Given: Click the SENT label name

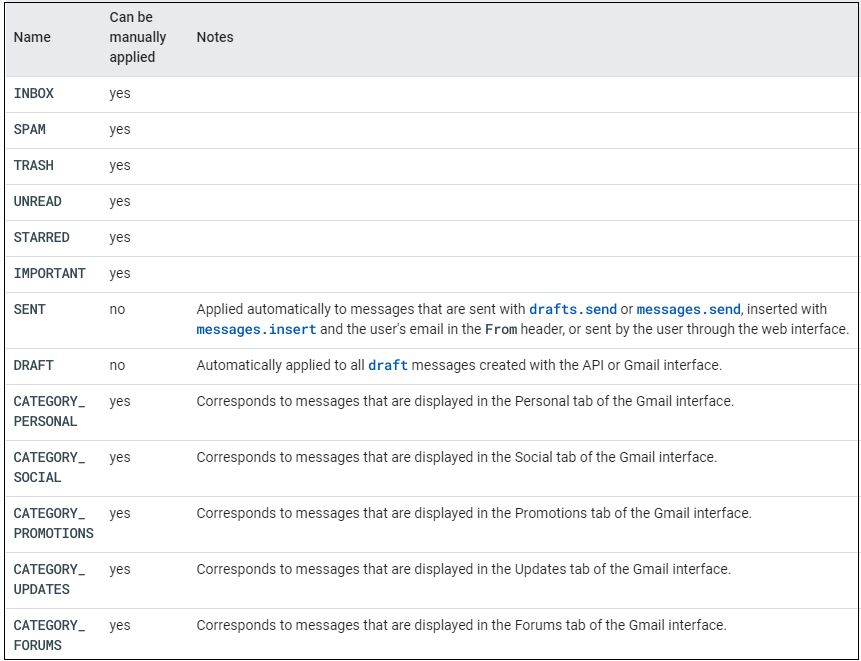Looking at the screenshot, I should tap(30, 309).
